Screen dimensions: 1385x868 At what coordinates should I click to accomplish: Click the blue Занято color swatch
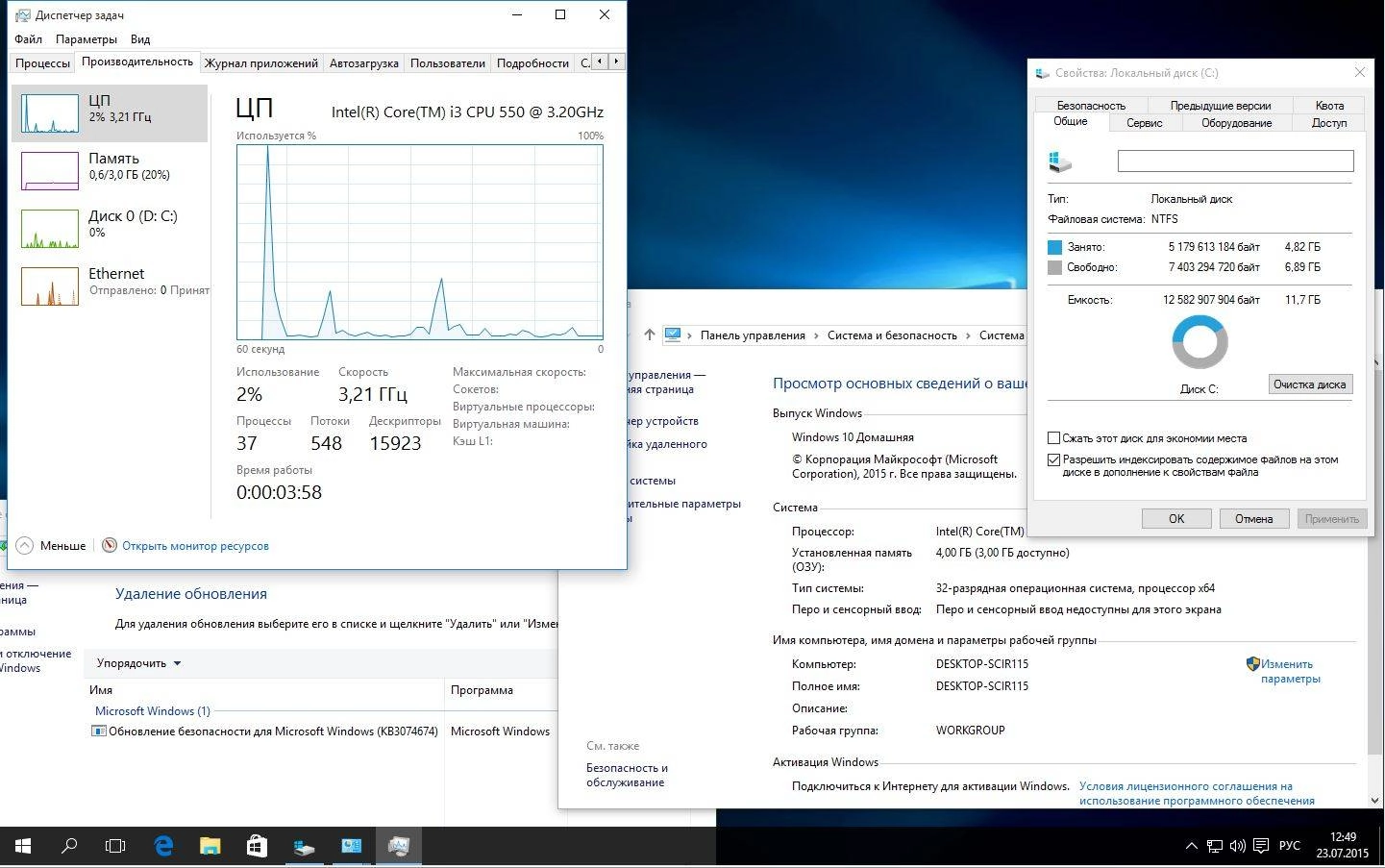(1055, 247)
